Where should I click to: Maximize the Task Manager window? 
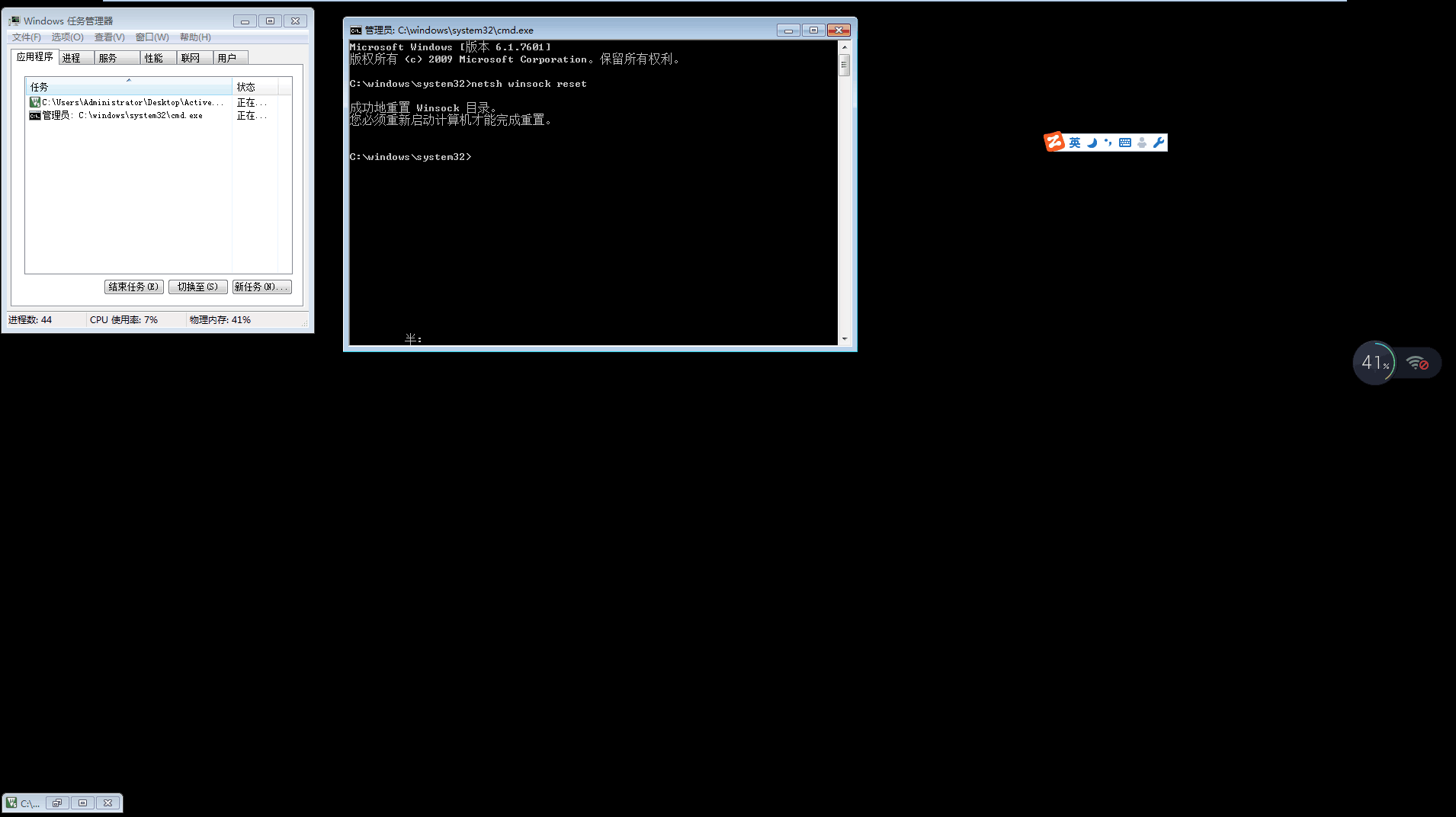point(270,21)
